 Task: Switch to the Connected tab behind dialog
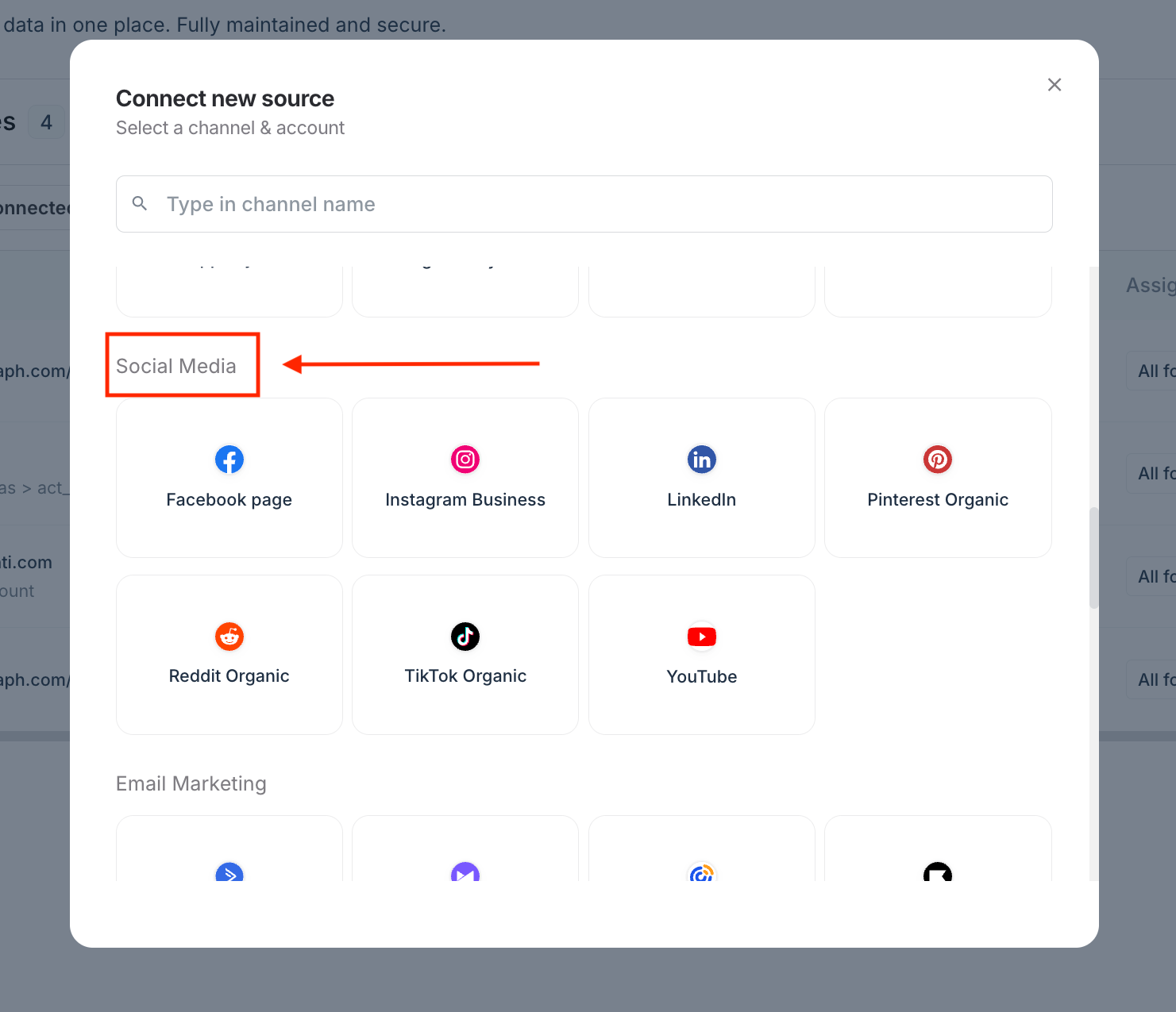(x=35, y=208)
